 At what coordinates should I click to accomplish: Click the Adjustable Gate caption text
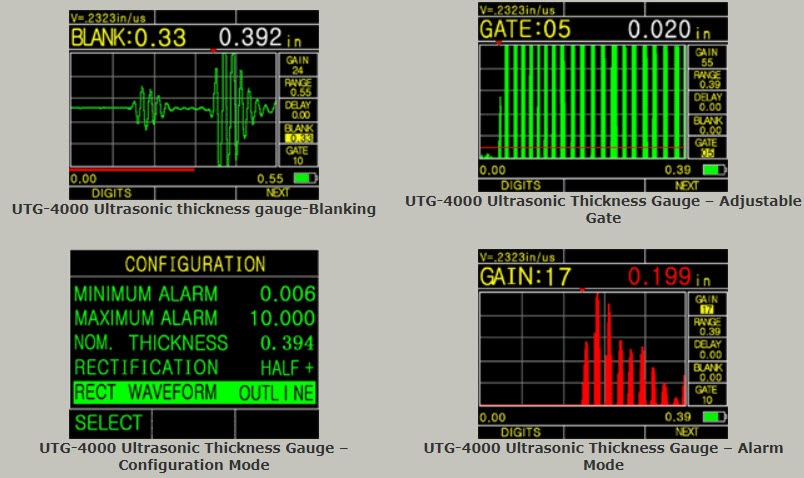(x=603, y=209)
